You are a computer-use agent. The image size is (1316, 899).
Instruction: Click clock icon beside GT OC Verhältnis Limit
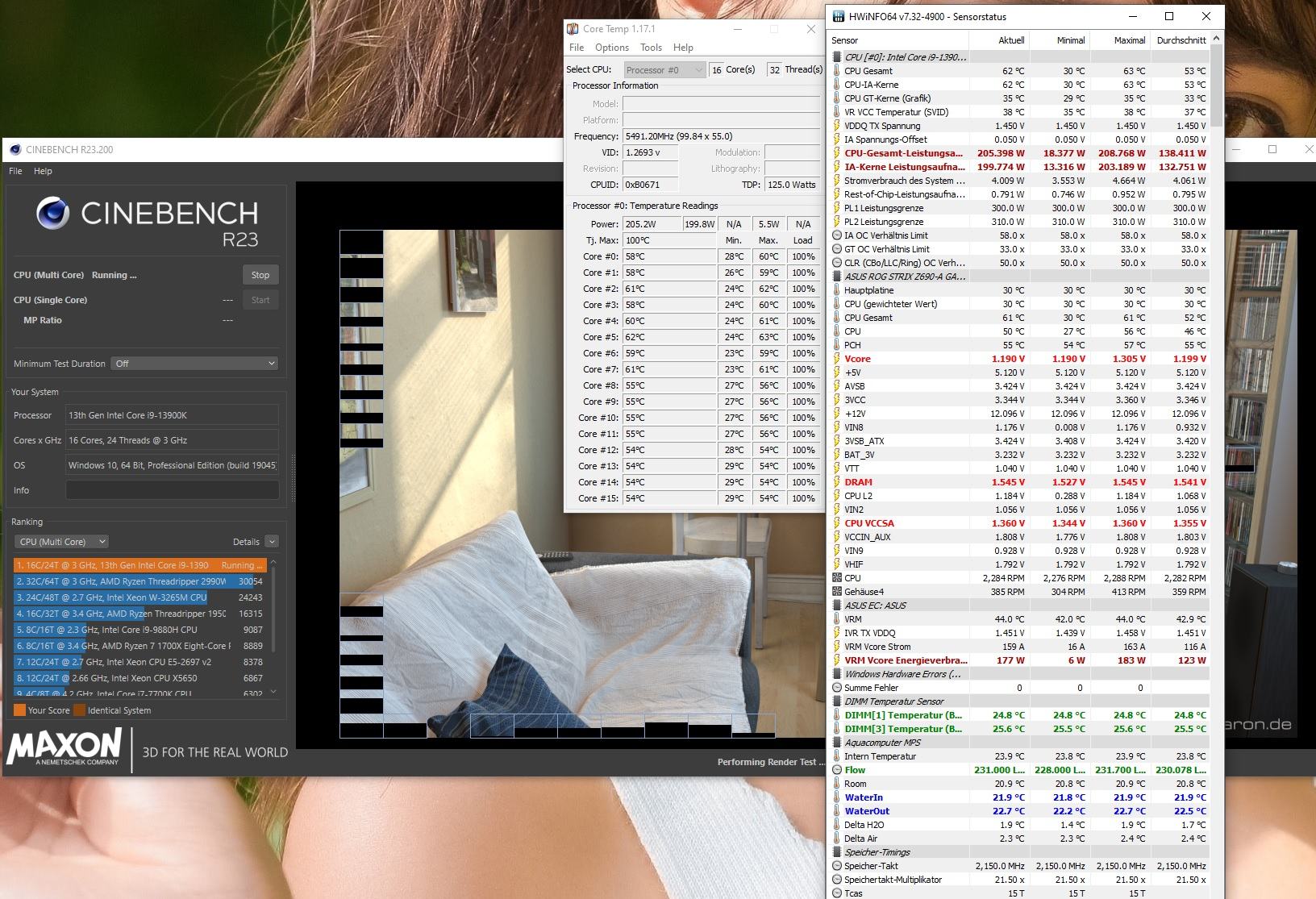coord(836,249)
